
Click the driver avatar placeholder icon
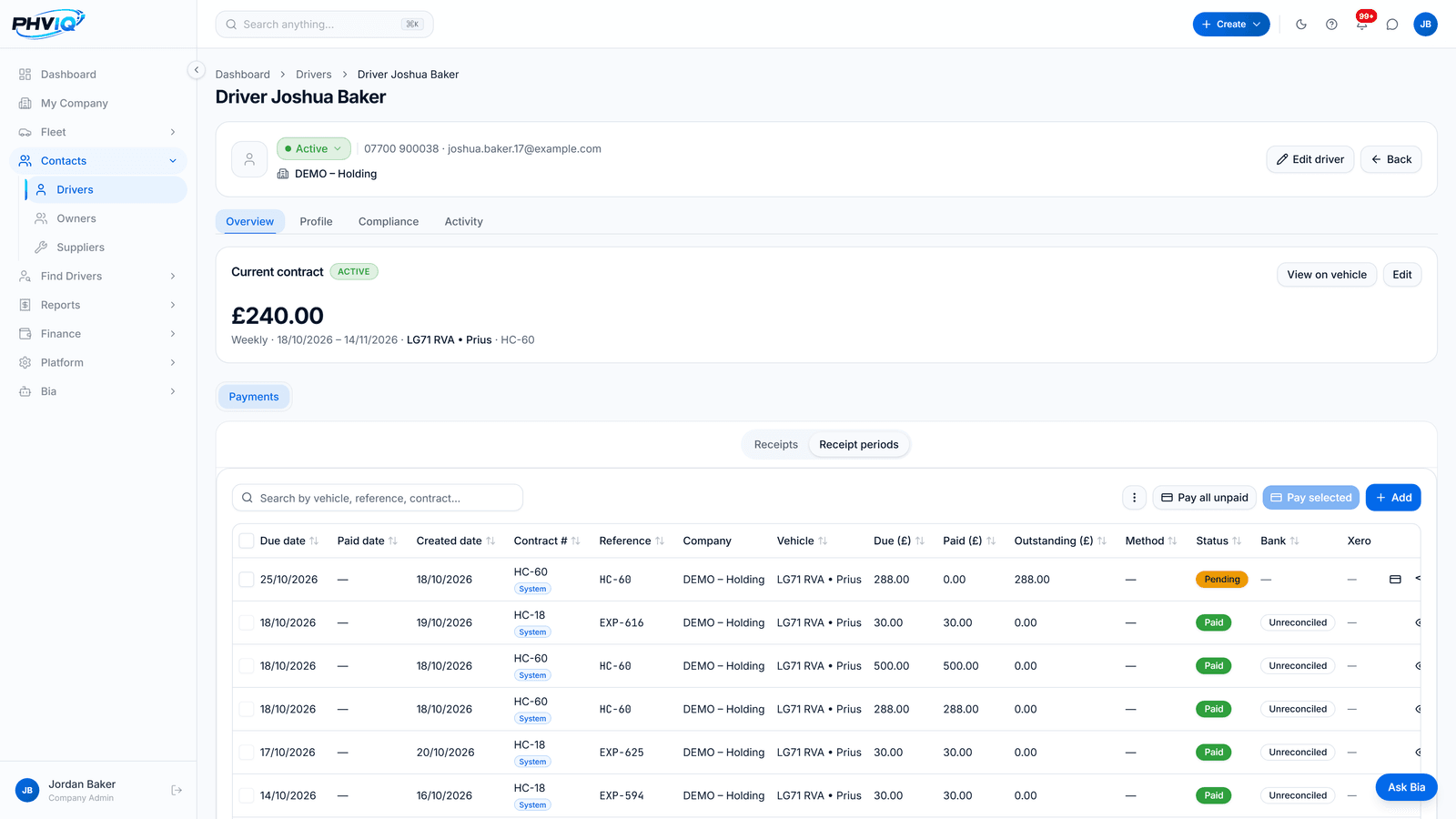point(249,159)
